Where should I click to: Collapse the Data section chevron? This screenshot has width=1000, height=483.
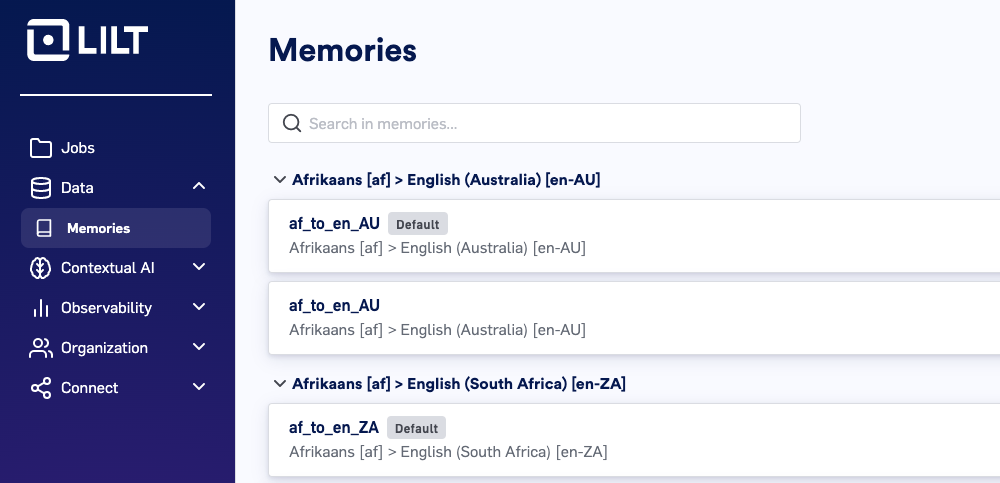coord(199,186)
